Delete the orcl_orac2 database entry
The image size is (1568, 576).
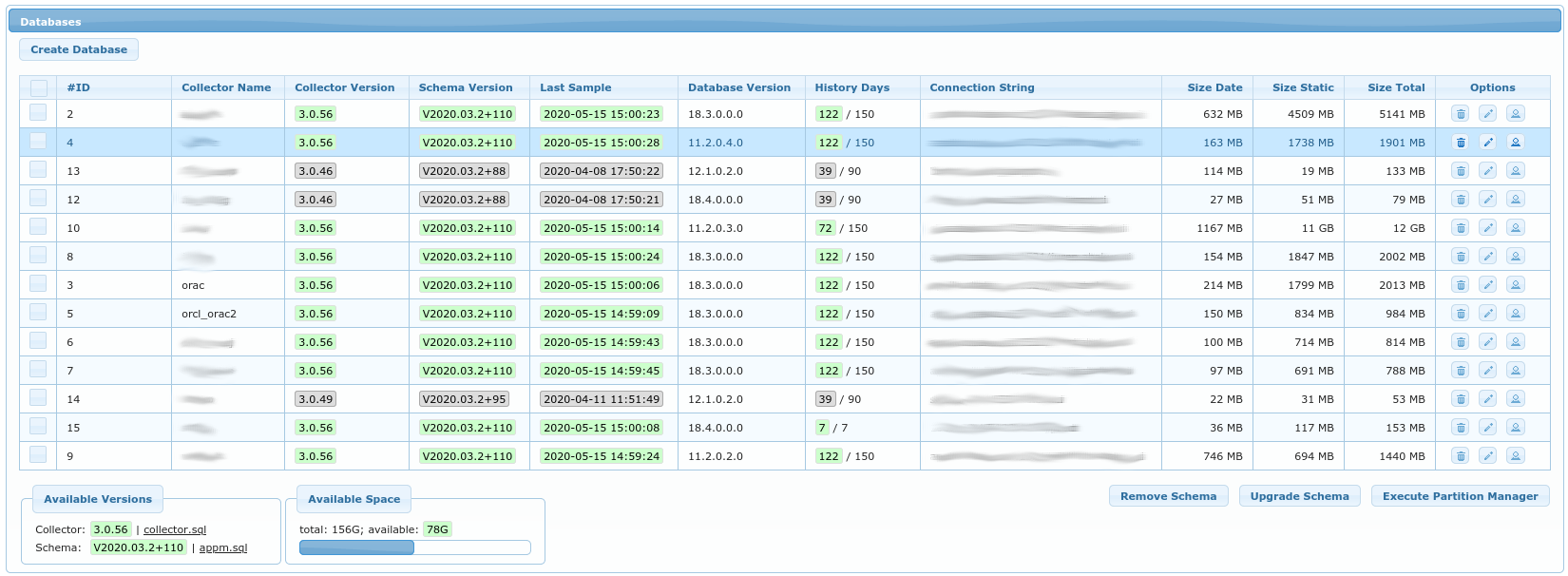click(1461, 314)
